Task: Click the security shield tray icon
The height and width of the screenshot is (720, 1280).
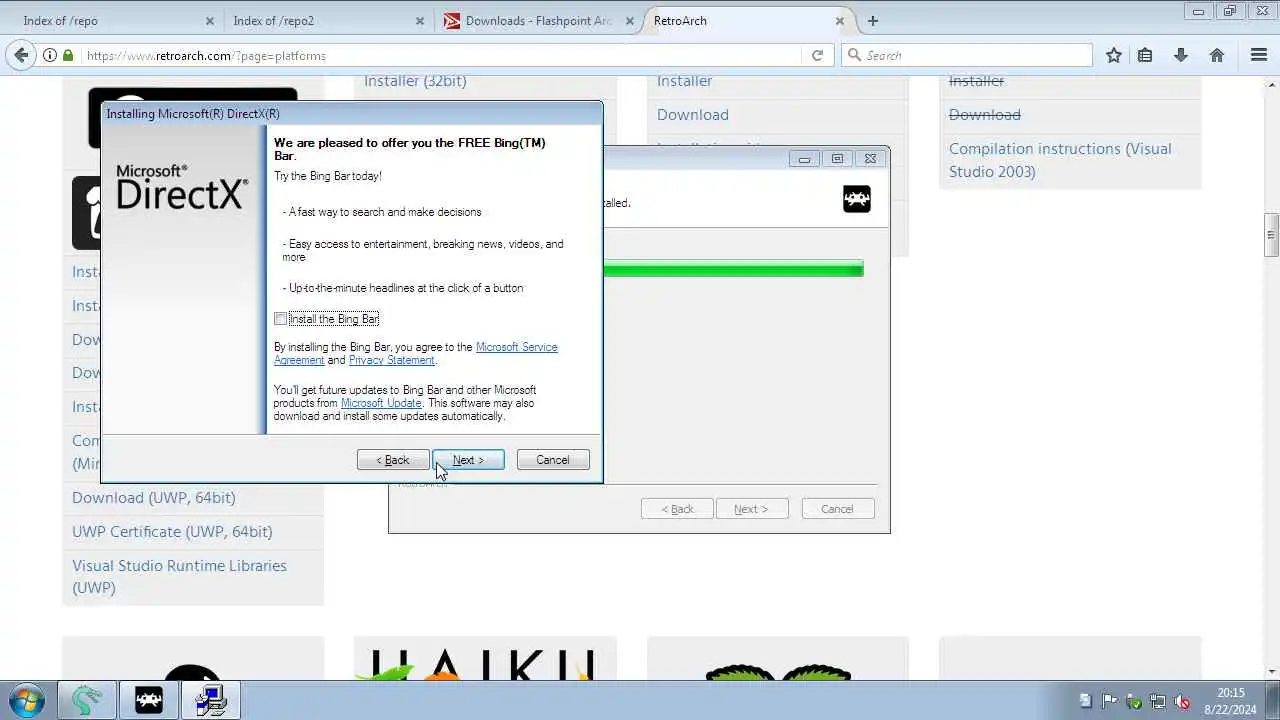Action: click(1134, 701)
